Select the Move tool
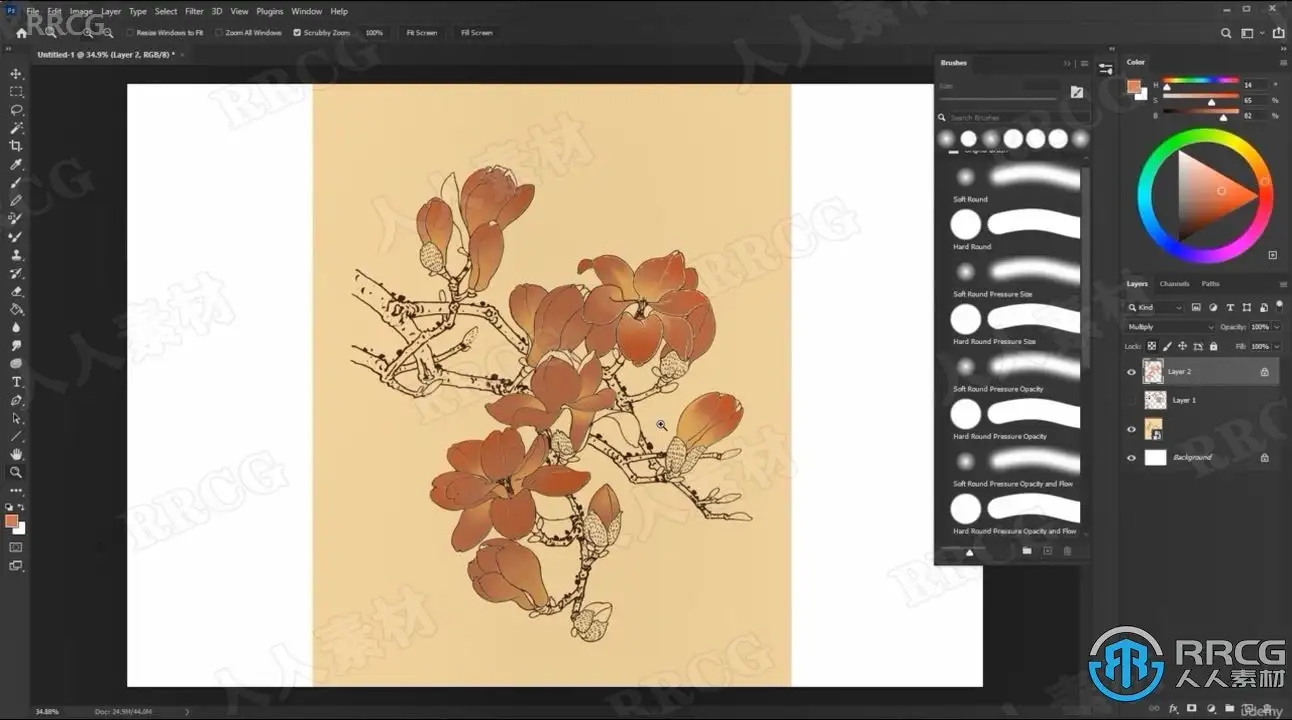This screenshot has width=1292, height=720. click(x=16, y=74)
